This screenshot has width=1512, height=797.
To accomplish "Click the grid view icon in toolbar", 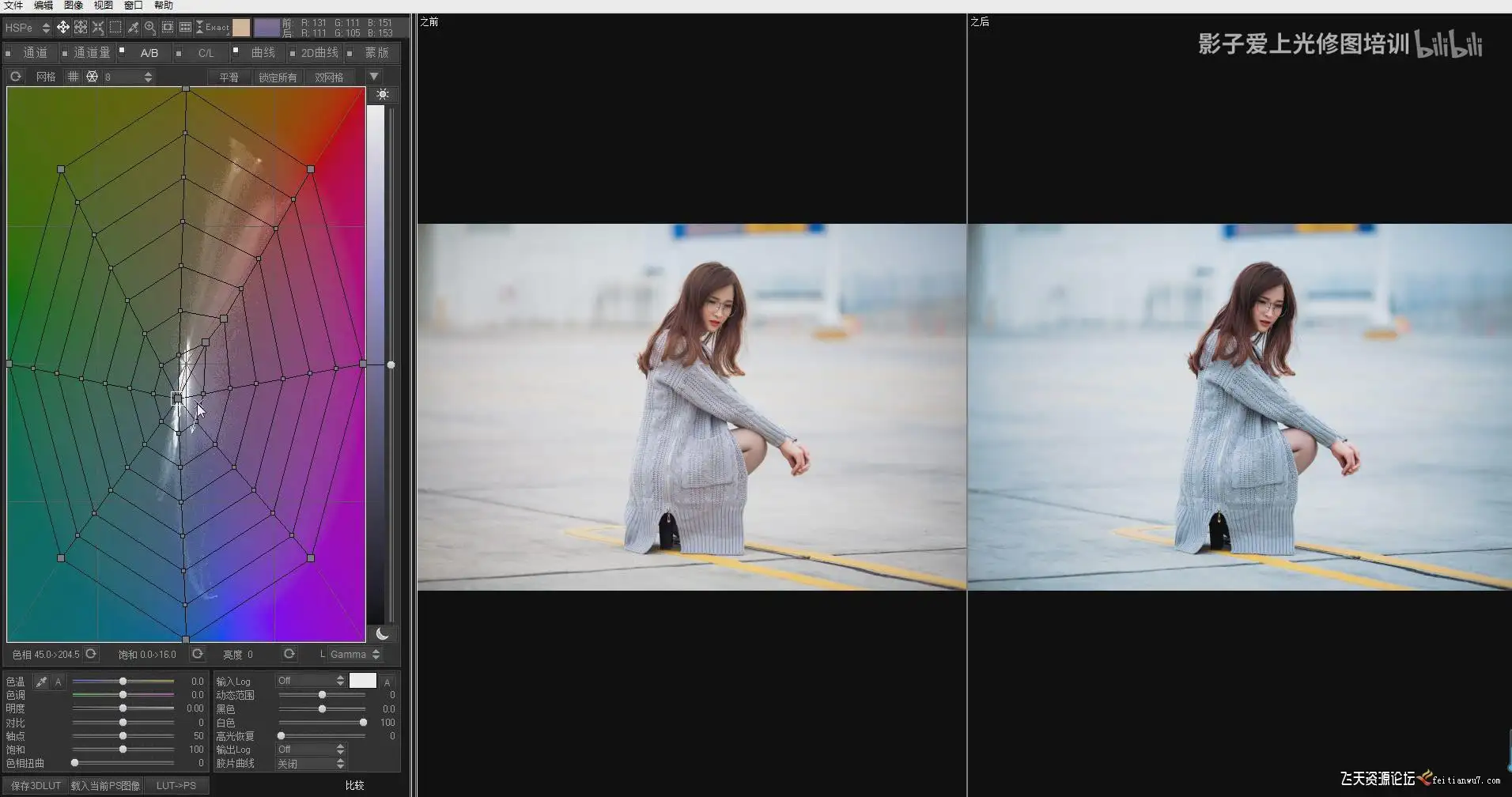I will tap(185, 28).
